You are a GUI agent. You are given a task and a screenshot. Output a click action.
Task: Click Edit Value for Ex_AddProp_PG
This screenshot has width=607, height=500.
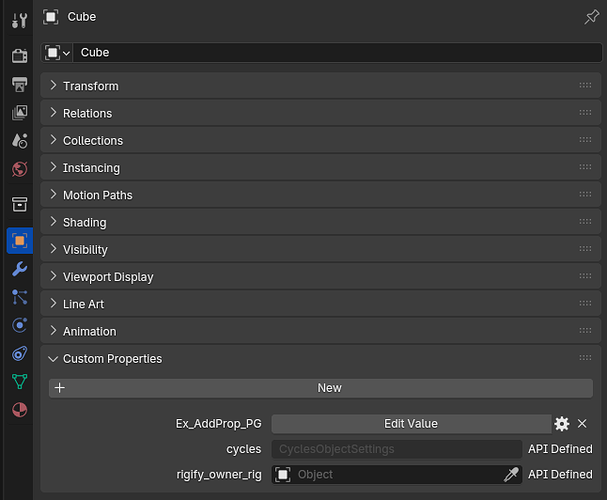[411, 424]
